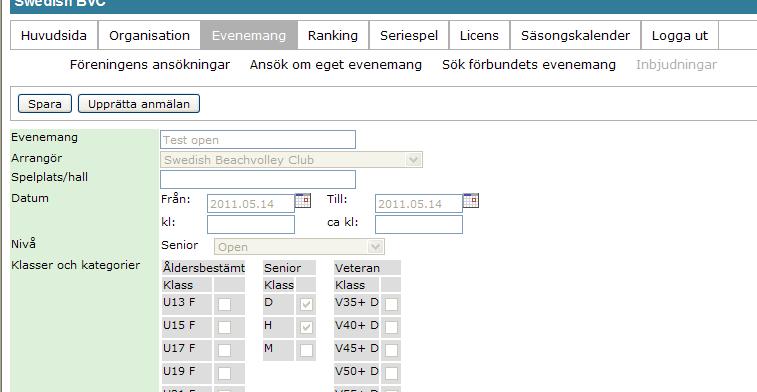Click the Till date field
757x392 pixels.
coord(419,203)
